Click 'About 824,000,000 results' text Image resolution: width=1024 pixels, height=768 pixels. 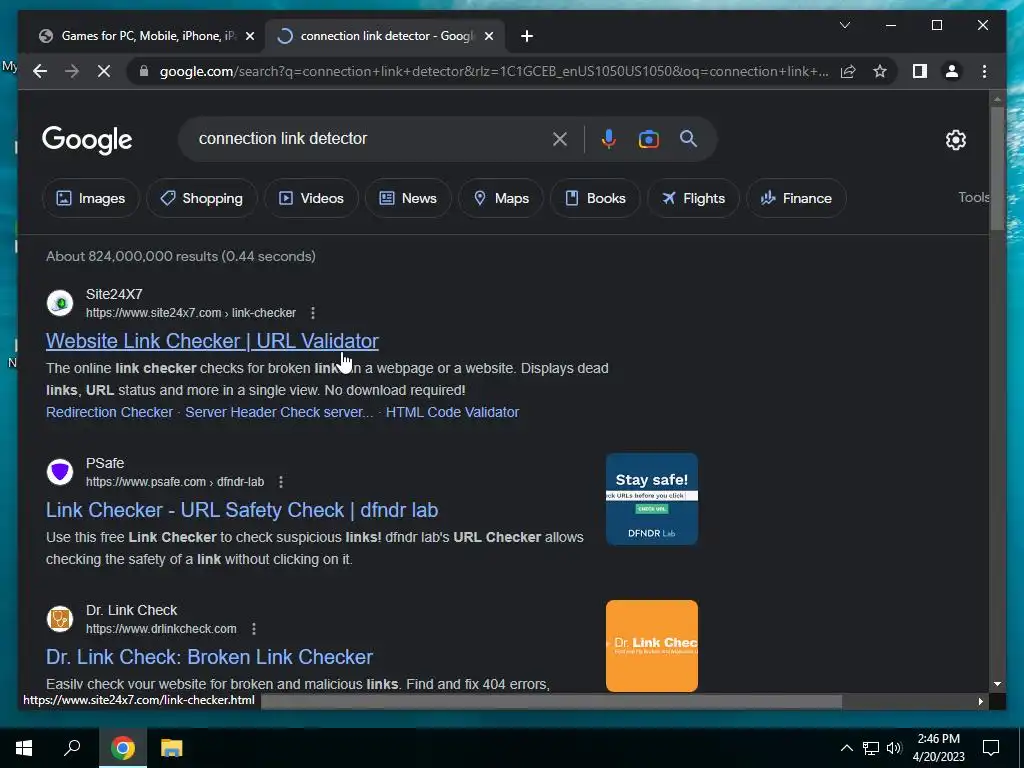[x=131, y=256]
